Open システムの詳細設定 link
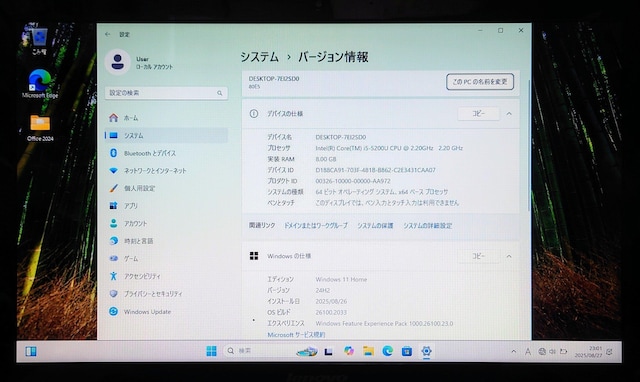The image size is (640, 382). 427,226
